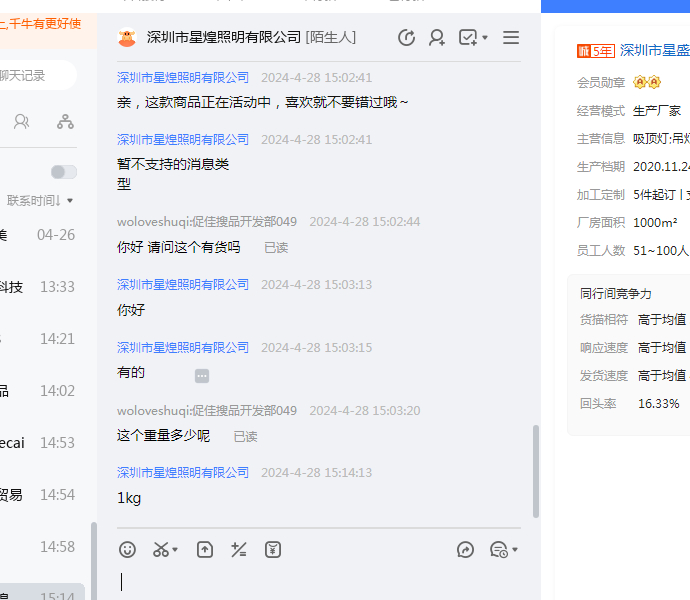Expand the checkmark chat-bubble dropdown in header
This screenshot has height=600, width=690.
[x=485, y=38]
